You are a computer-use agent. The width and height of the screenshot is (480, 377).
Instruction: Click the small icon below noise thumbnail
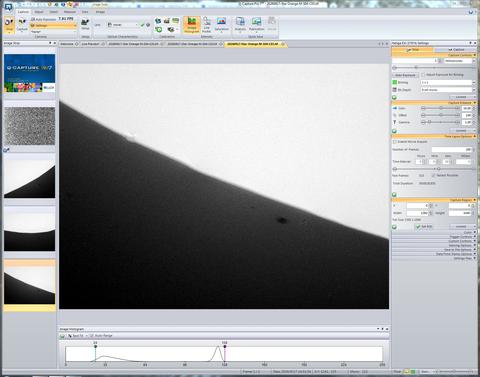pos(6,150)
